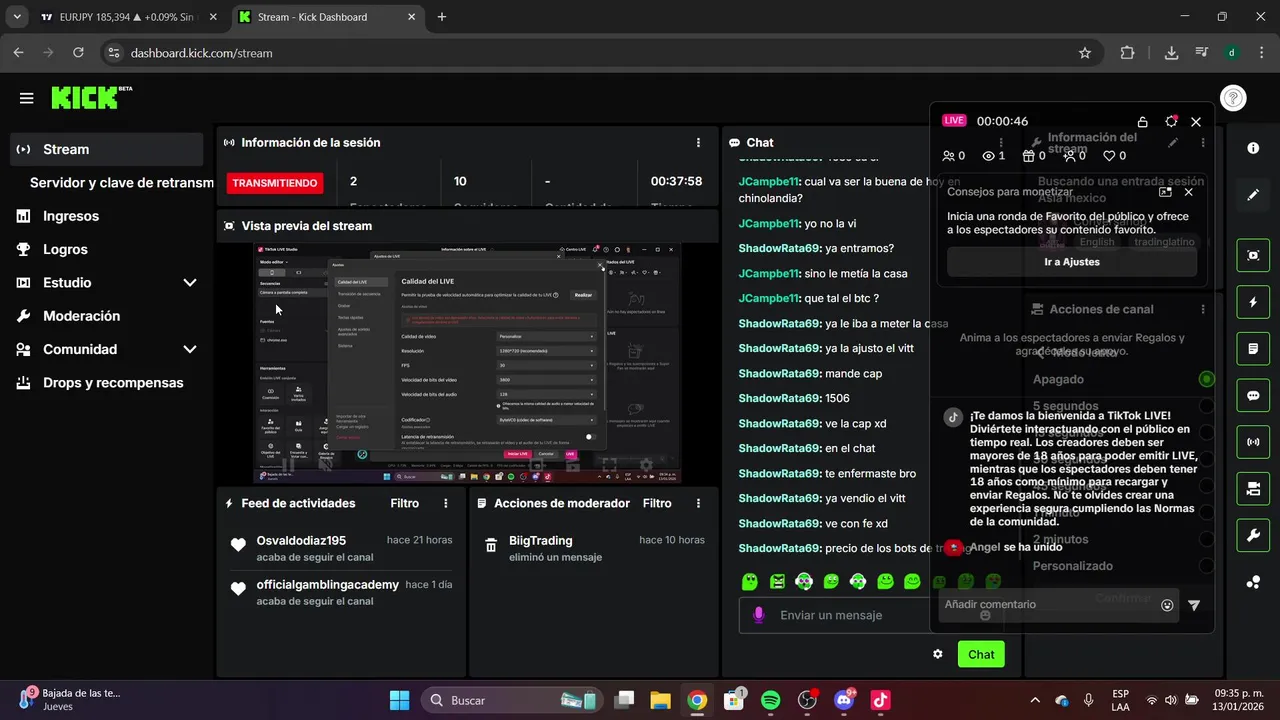
Task: Open TikTok overlay settings gear
Action: pyautogui.click(x=1171, y=121)
